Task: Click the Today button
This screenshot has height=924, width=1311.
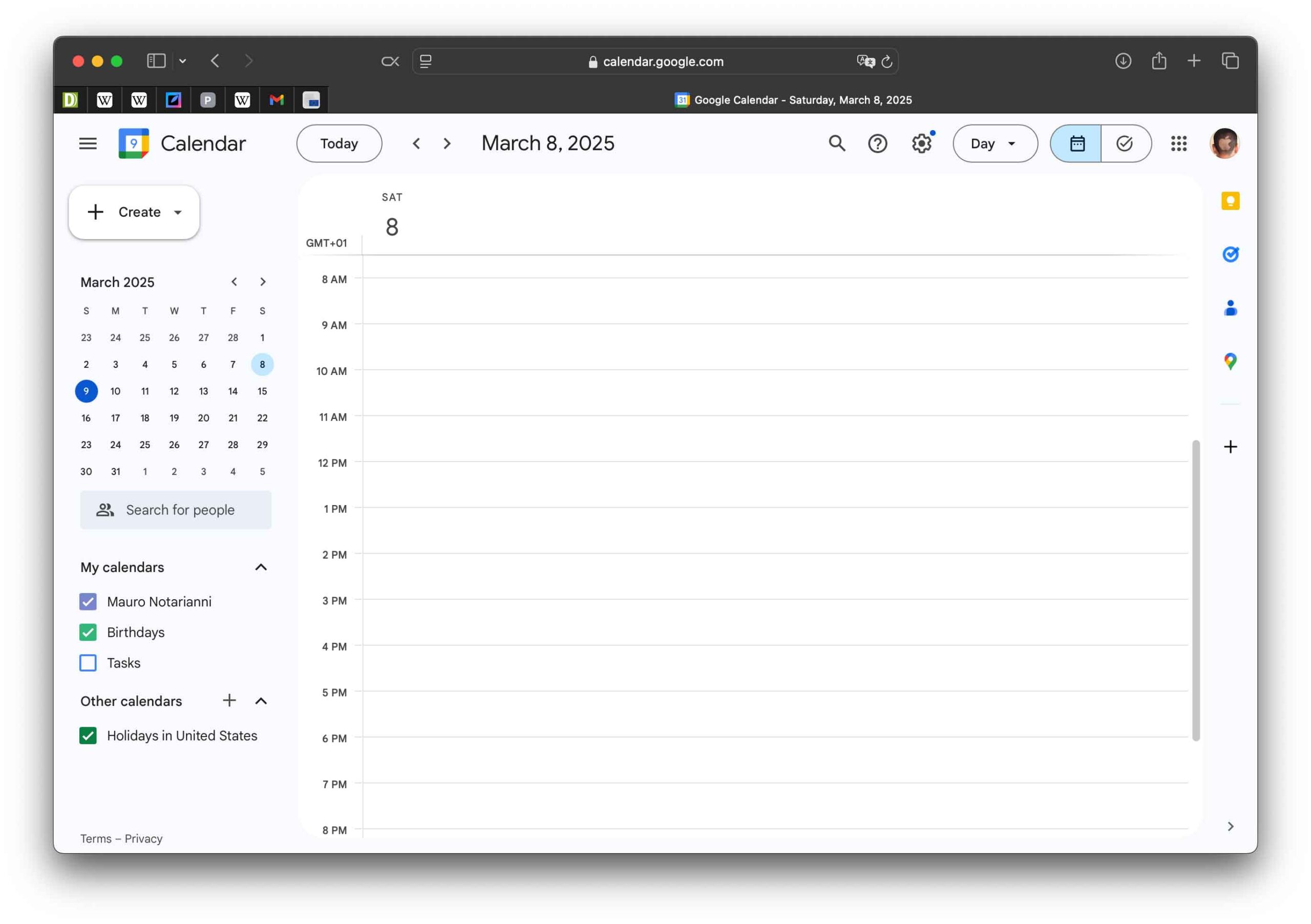Action: point(339,143)
